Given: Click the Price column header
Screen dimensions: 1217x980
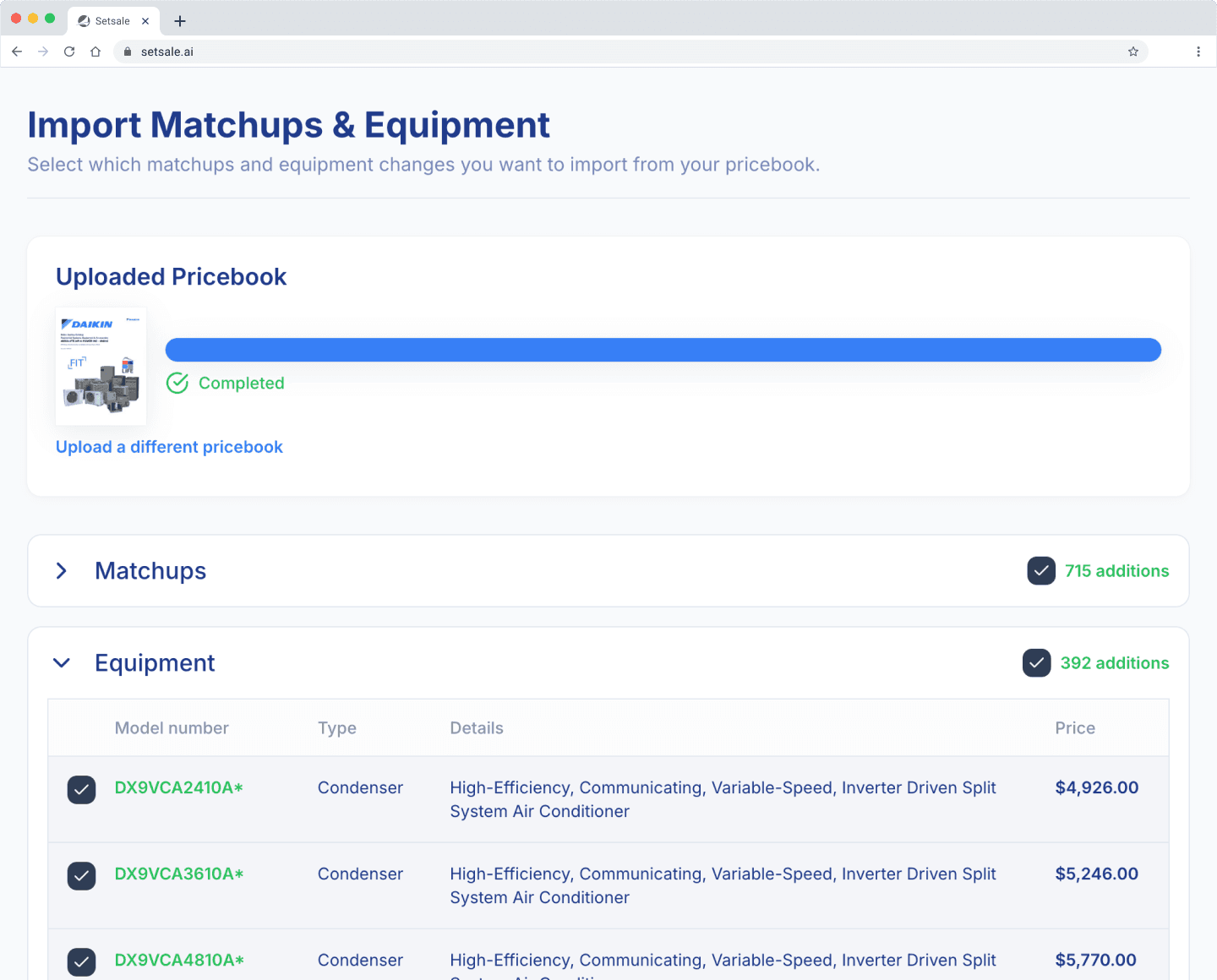Looking at the screenshot, I should (1075, 728).
